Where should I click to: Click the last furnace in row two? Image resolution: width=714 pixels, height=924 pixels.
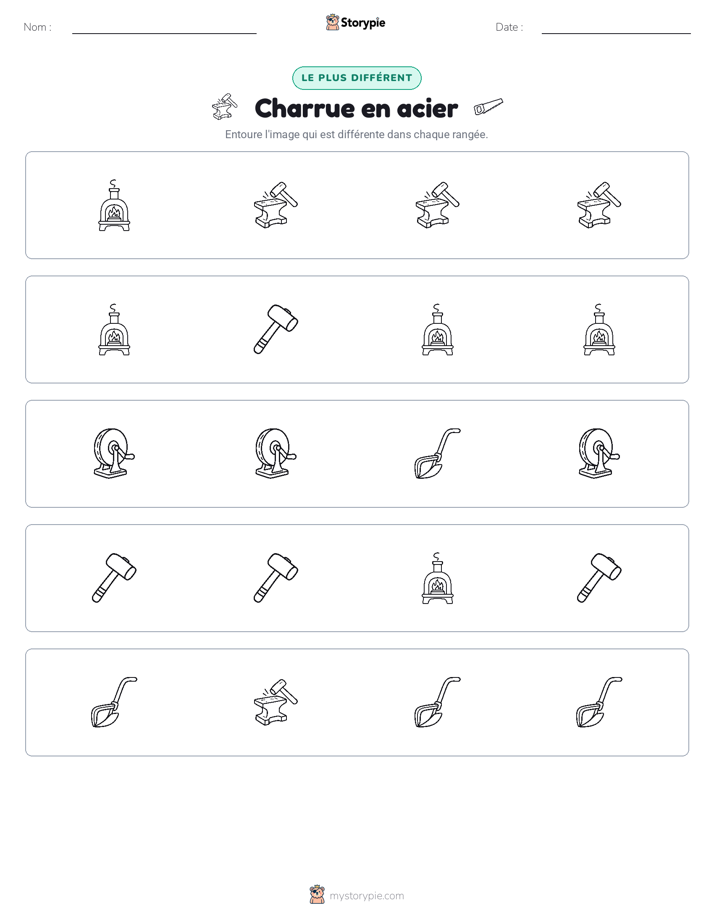point(599,329)
